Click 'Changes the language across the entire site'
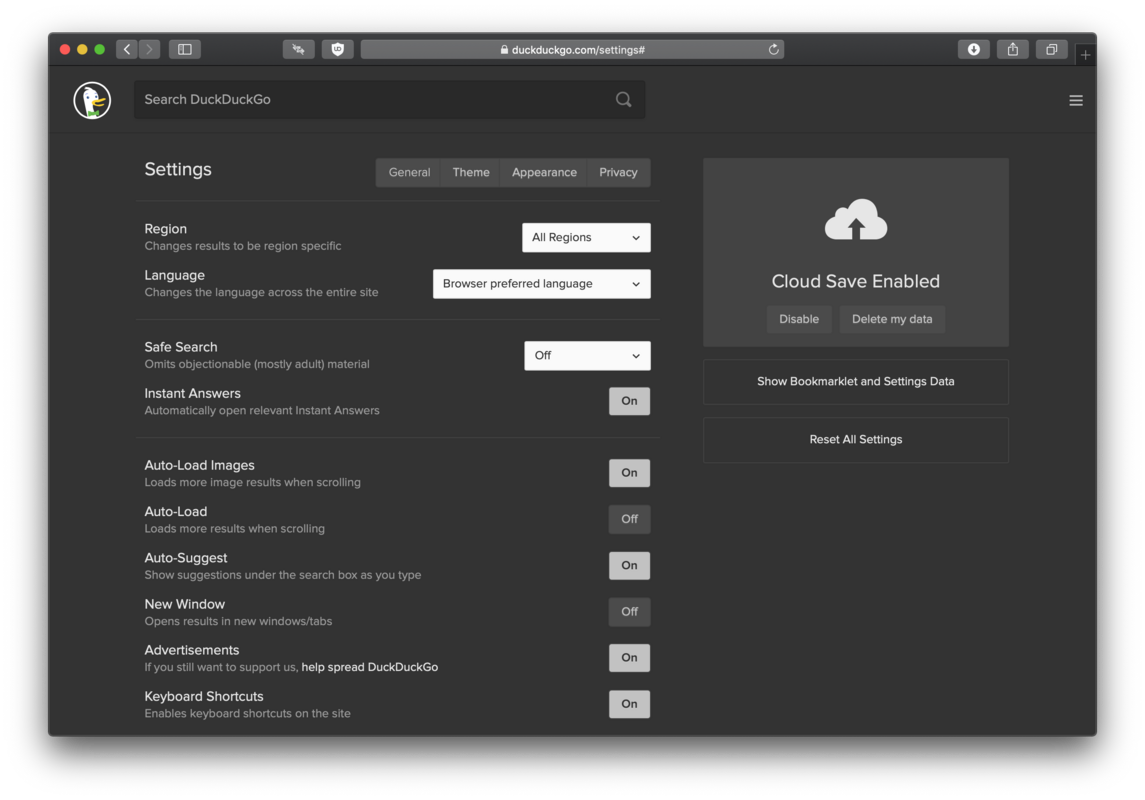 (x=261, y=292)
